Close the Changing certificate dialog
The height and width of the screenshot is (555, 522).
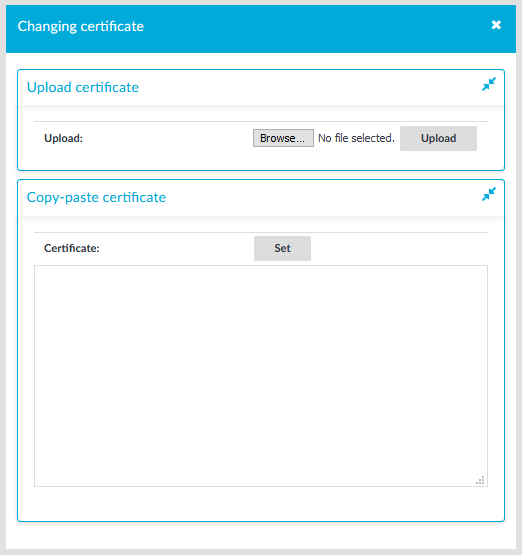pos(496,25)
